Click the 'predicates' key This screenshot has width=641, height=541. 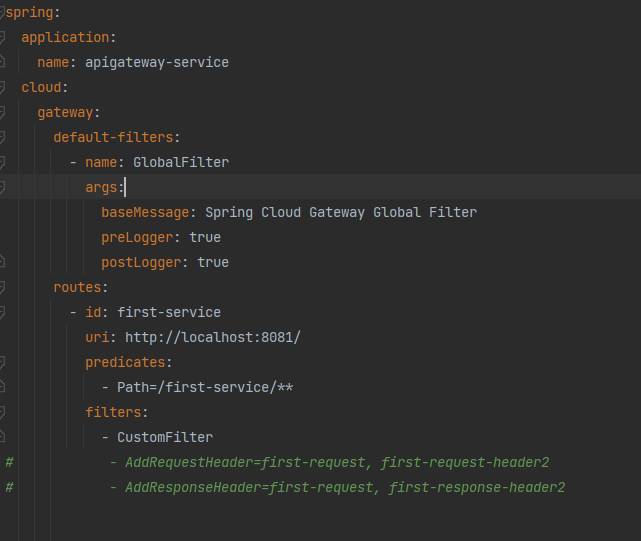point(126,362)
